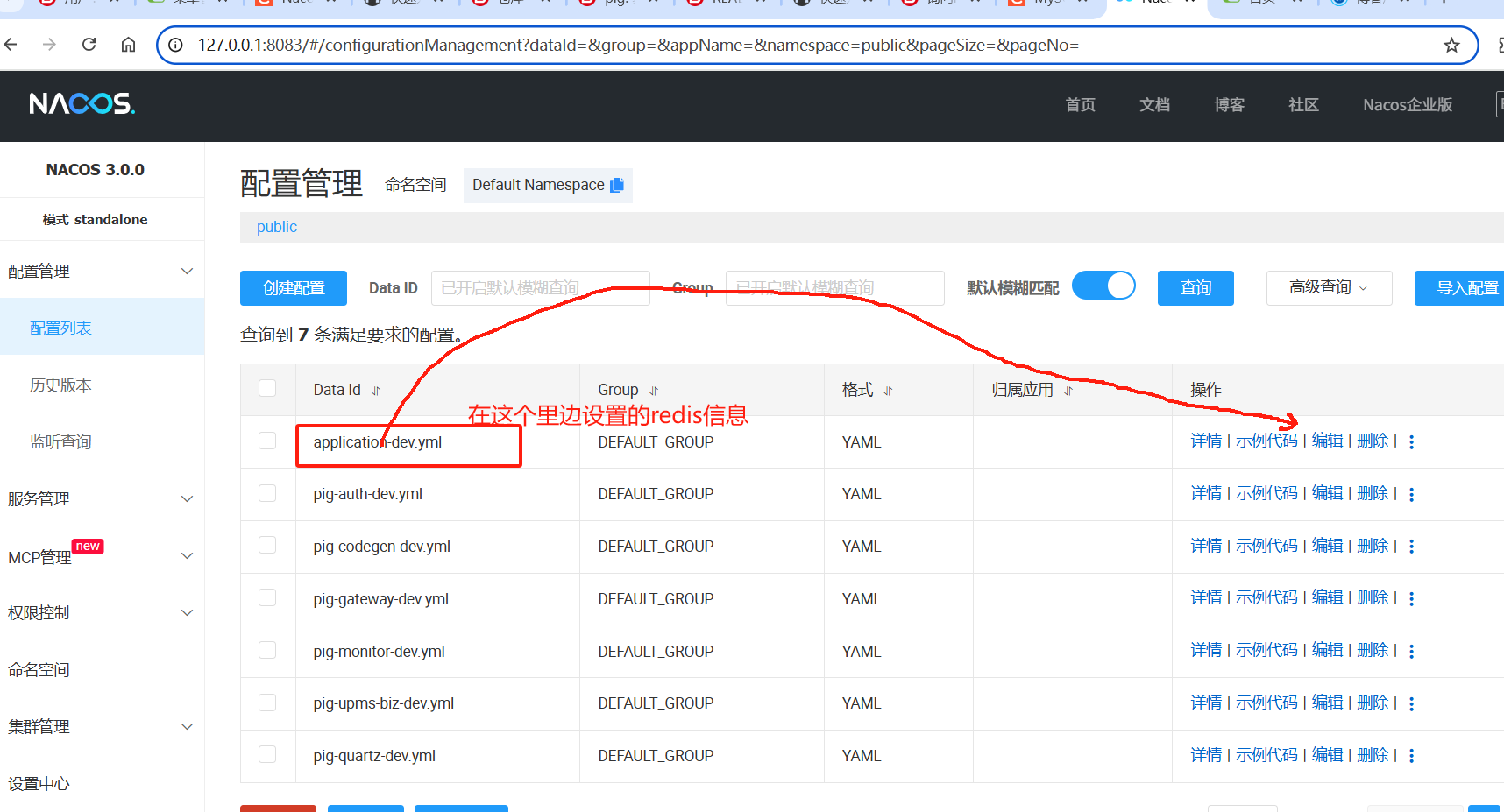
Task: Open 配置列表 in the sidebar
Action: [x=102, y=328]
